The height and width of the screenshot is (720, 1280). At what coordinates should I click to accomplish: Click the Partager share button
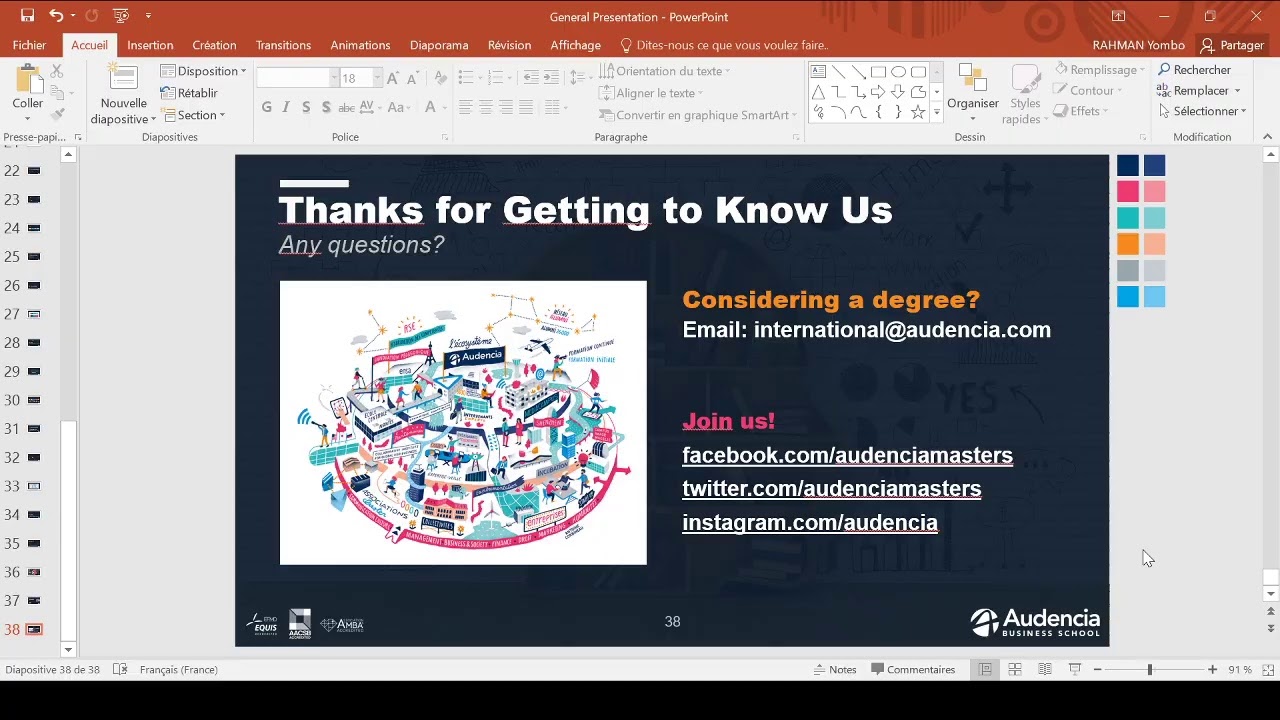(x=1232, y=45)
